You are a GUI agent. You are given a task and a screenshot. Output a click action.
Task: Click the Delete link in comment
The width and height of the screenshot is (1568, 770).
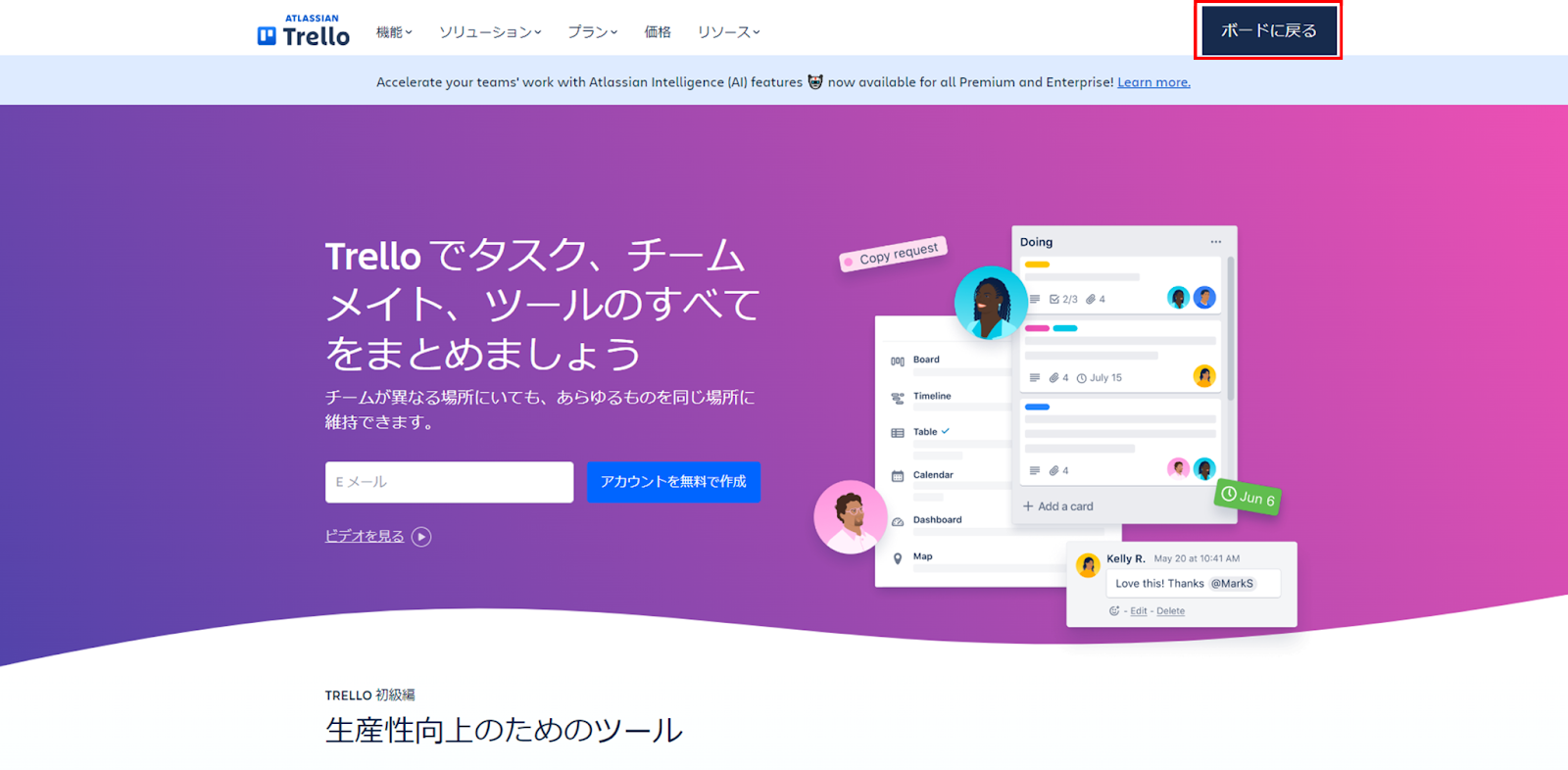pyautogui.click(x=1170, y=611)
